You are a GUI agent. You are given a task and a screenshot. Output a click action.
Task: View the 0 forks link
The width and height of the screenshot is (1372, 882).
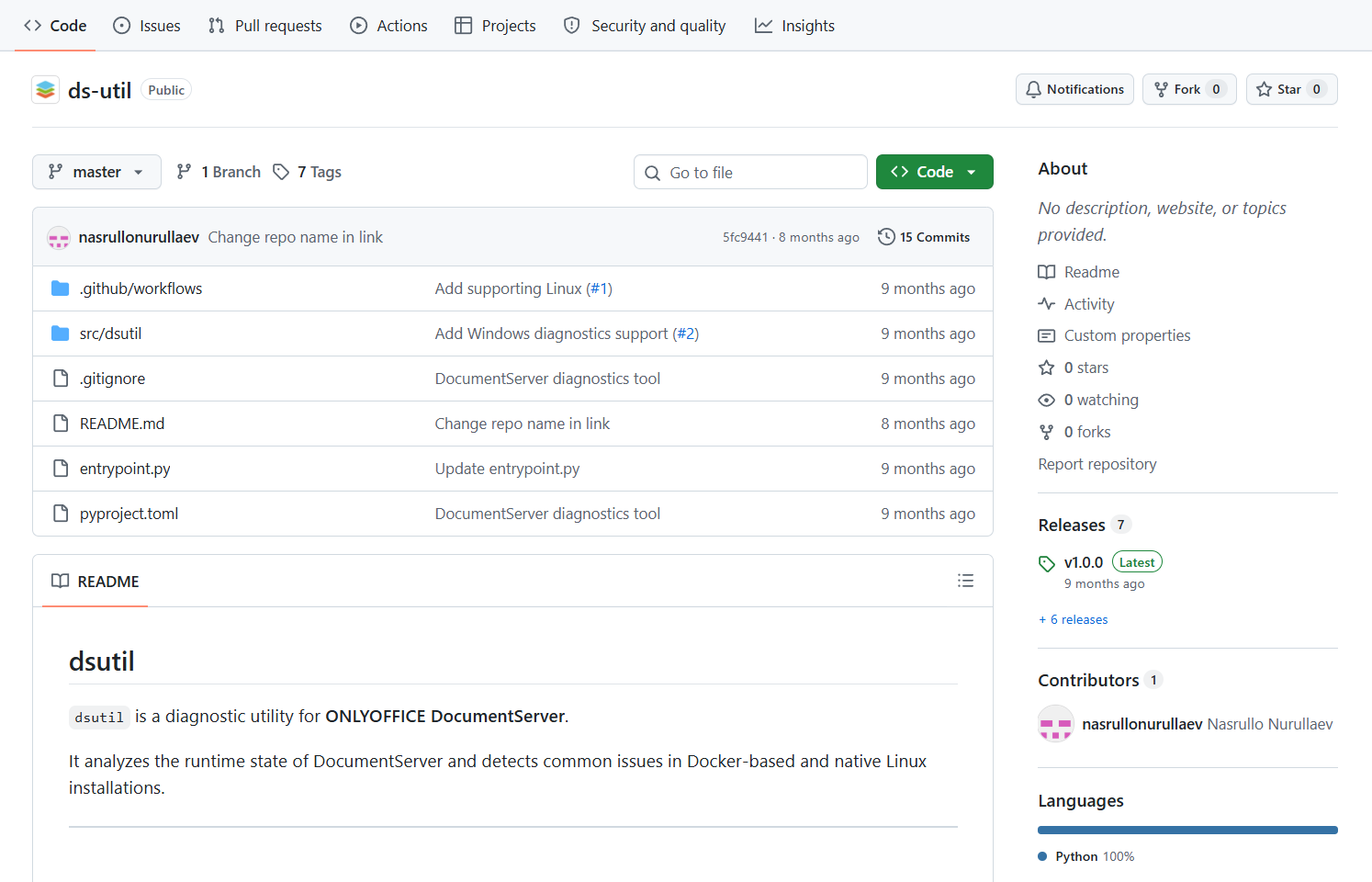tap(1074, 432)
